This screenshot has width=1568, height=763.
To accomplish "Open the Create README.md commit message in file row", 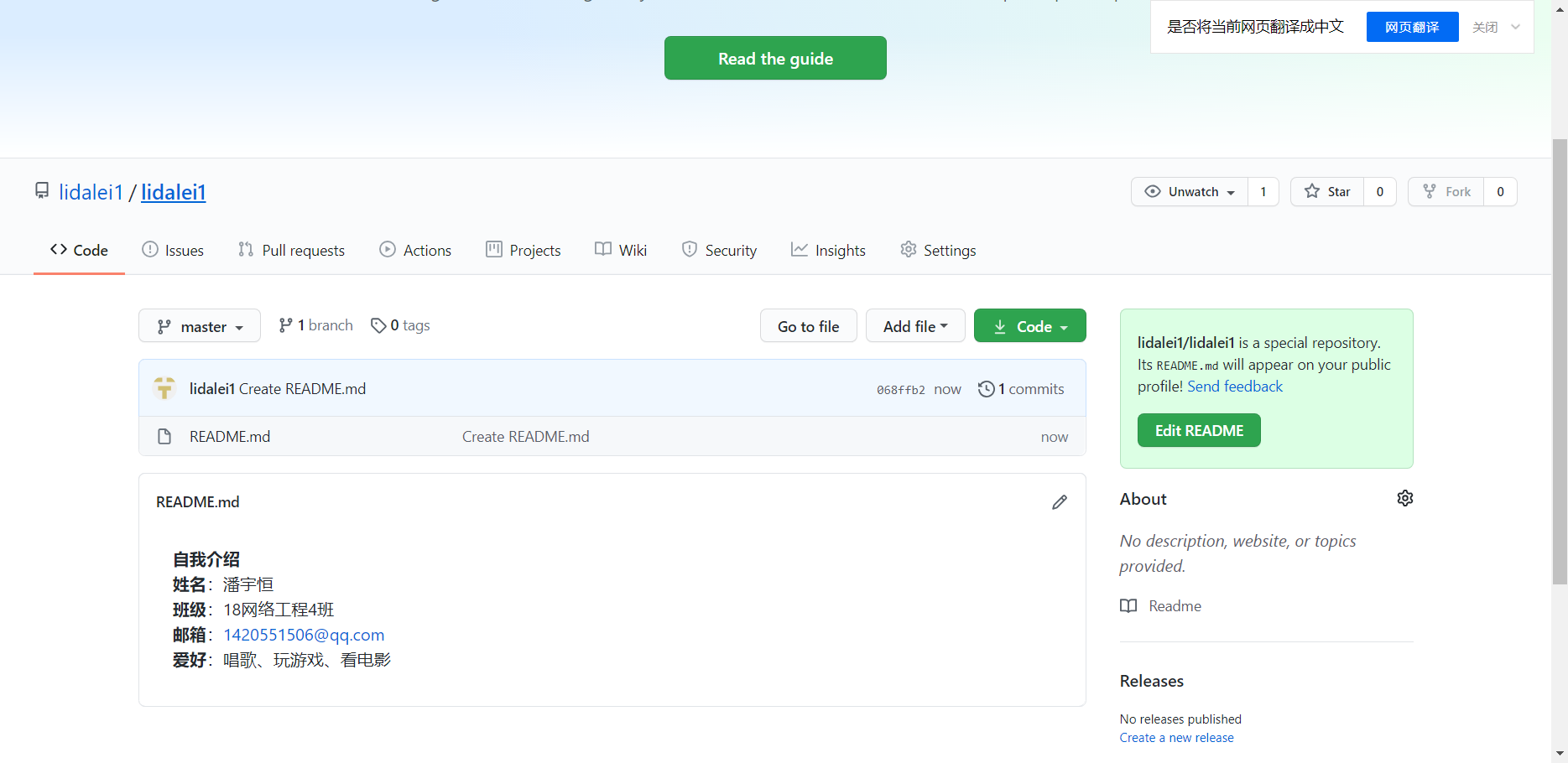I will pyautogui.click(x=526, y=436).
